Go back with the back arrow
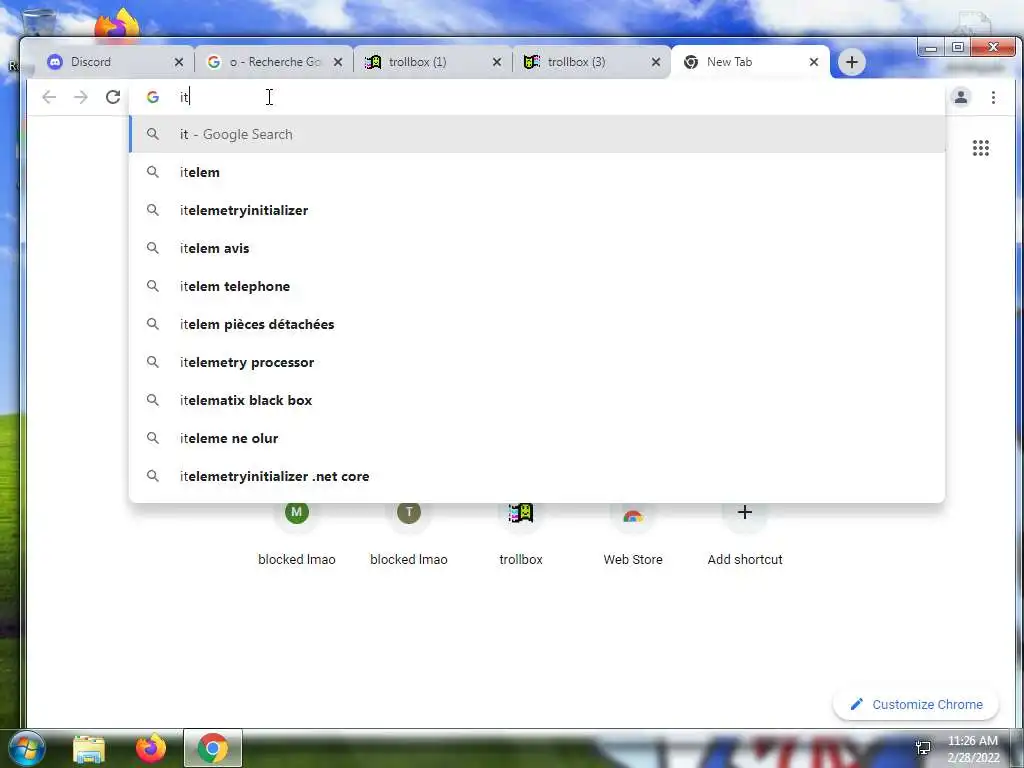The height and width of the screenshot is (768, 1024). (49, 97)
